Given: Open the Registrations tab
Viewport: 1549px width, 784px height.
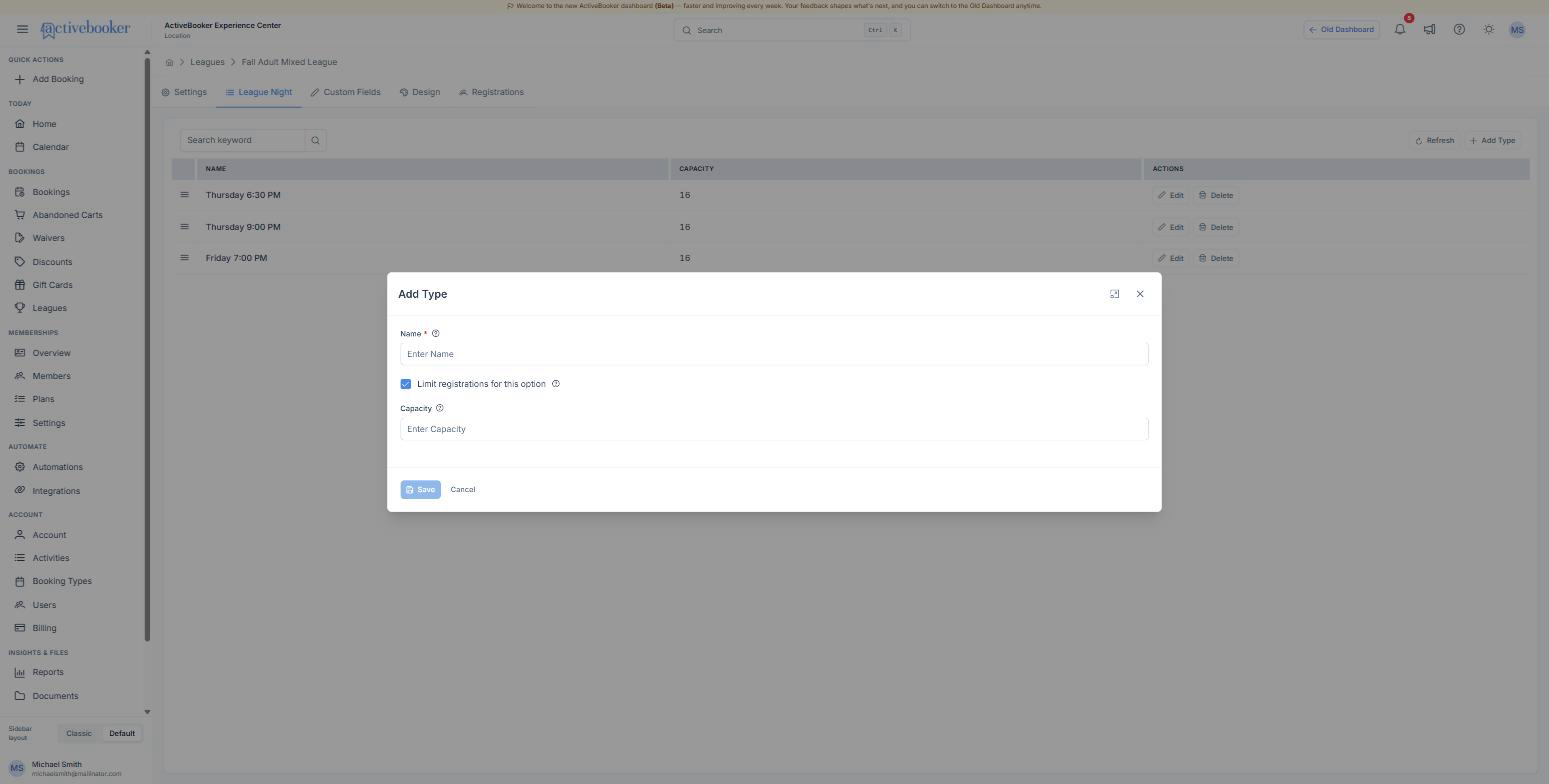Looking at the screenshot, I should pyautogui.click(x=491, y=92).
